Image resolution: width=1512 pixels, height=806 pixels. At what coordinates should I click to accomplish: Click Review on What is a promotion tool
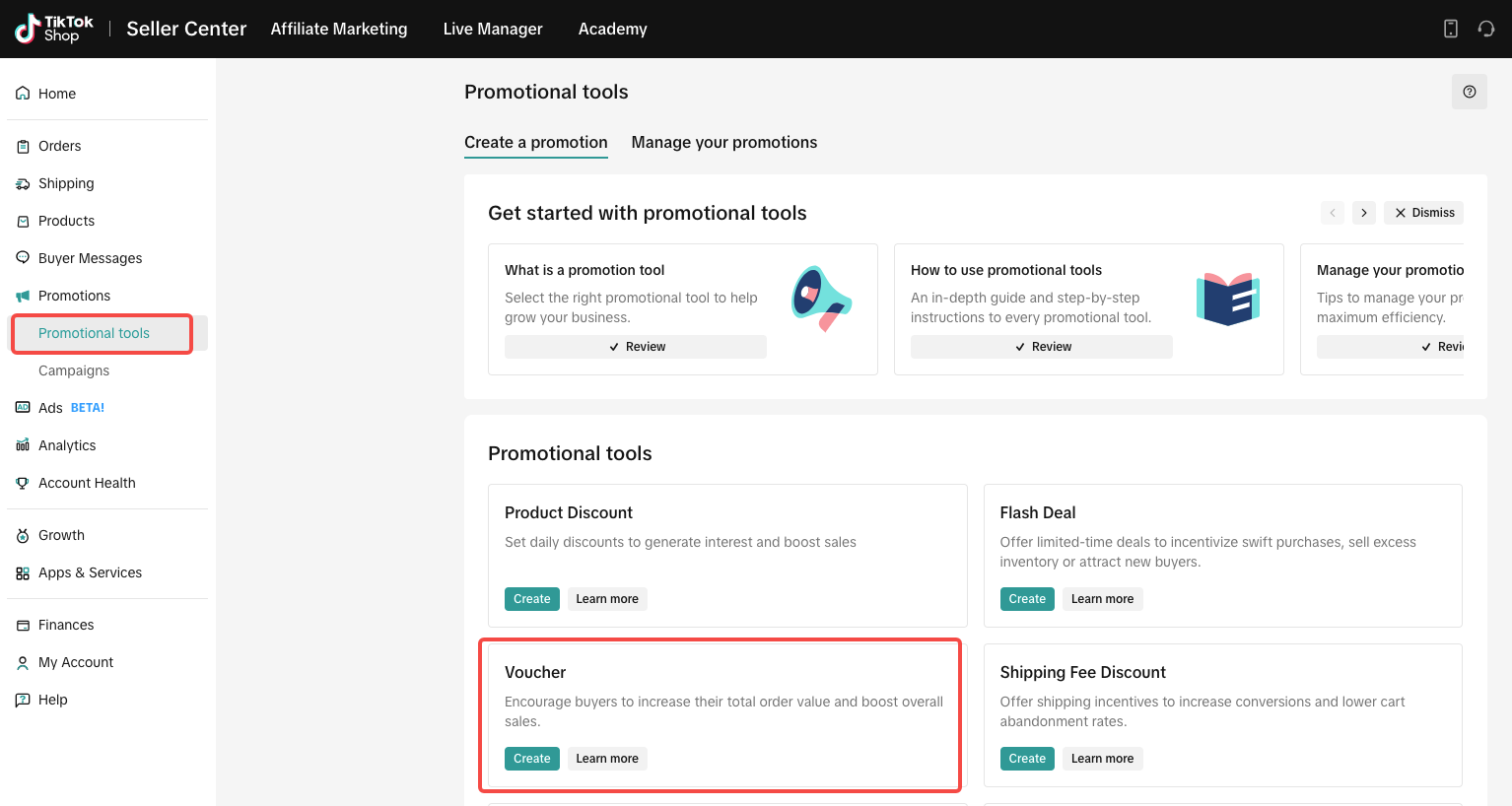pos(636,347)
